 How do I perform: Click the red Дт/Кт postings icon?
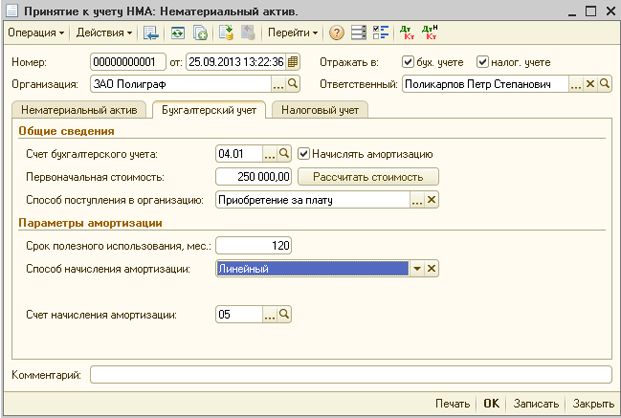click(407, 32)
